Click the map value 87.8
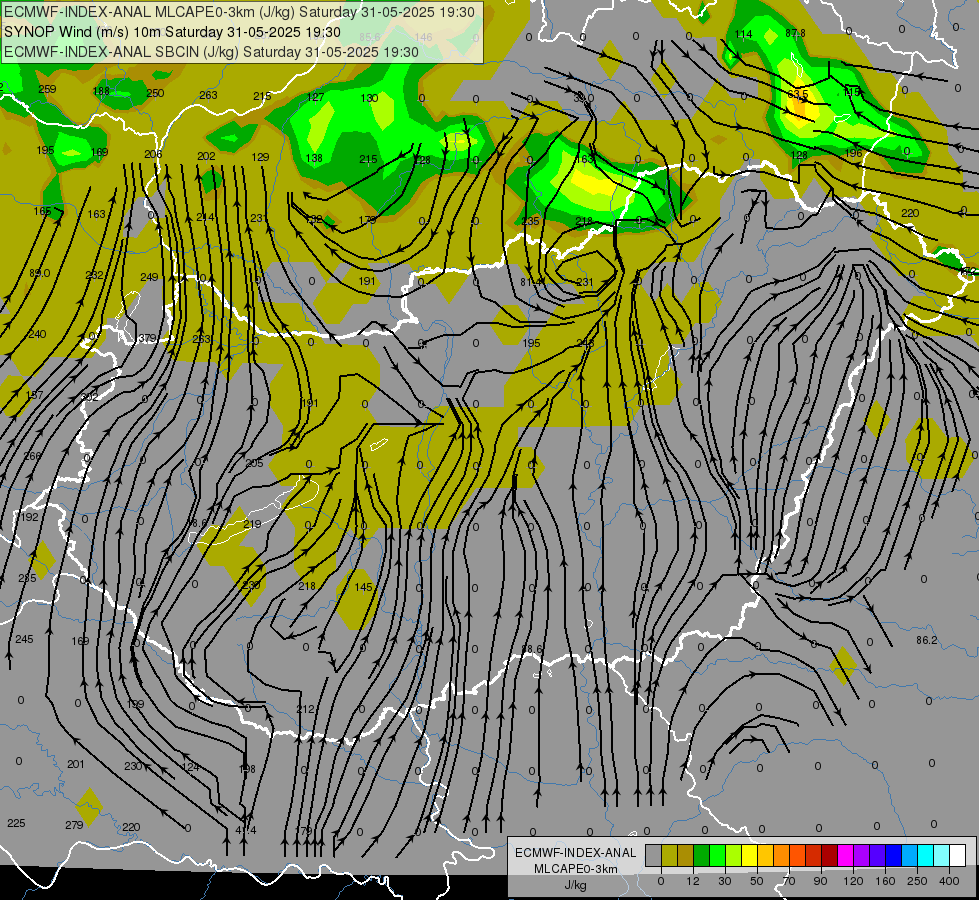 [795, 33]
